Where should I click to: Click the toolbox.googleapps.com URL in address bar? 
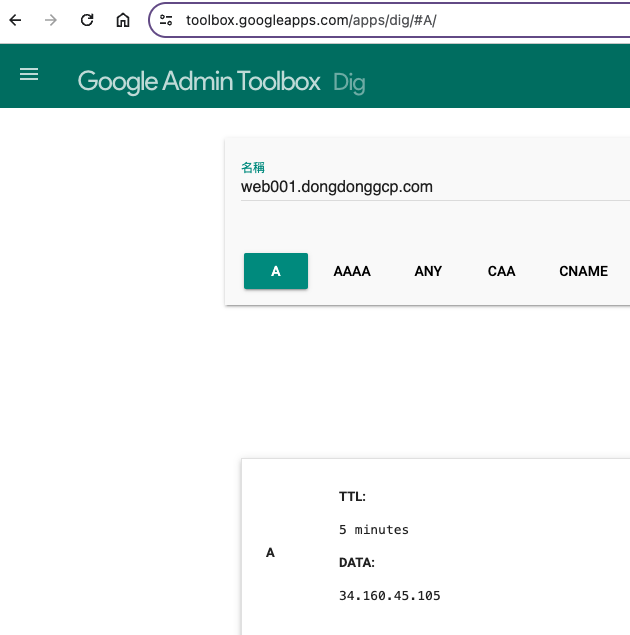311,20
